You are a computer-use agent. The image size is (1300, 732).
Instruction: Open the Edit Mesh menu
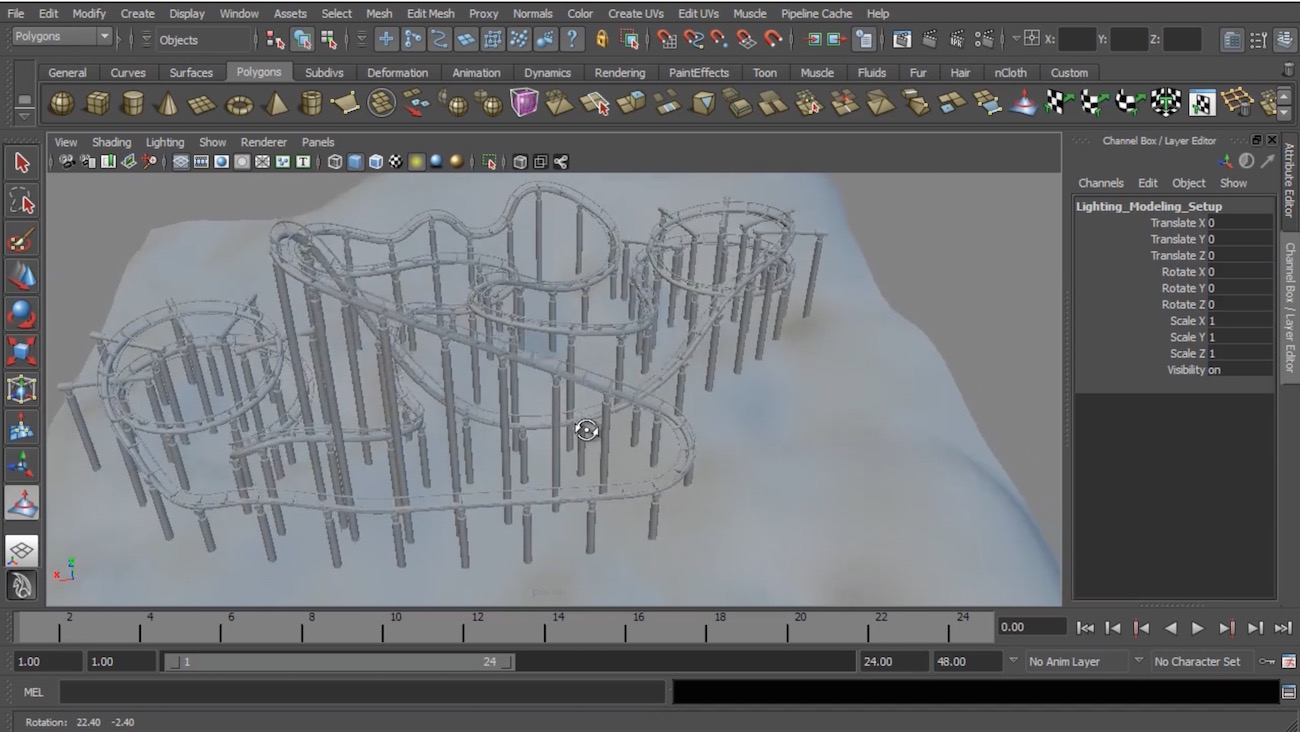(430, 14)
